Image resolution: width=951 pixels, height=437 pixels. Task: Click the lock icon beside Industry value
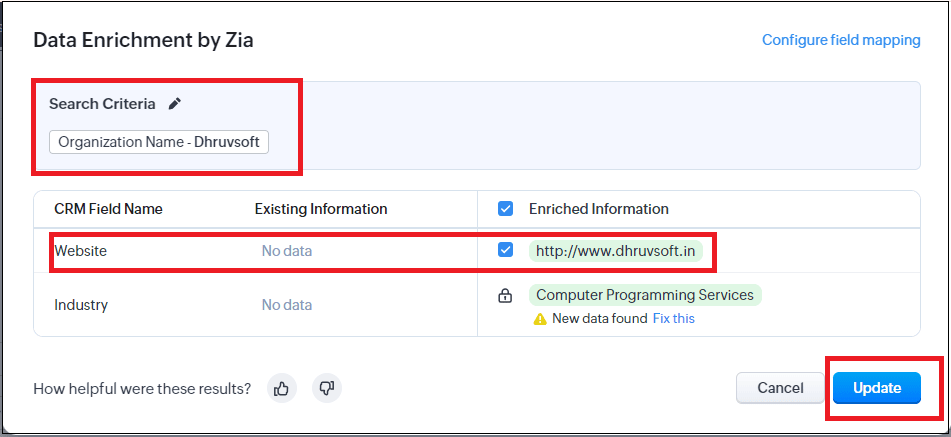(505, 296)
